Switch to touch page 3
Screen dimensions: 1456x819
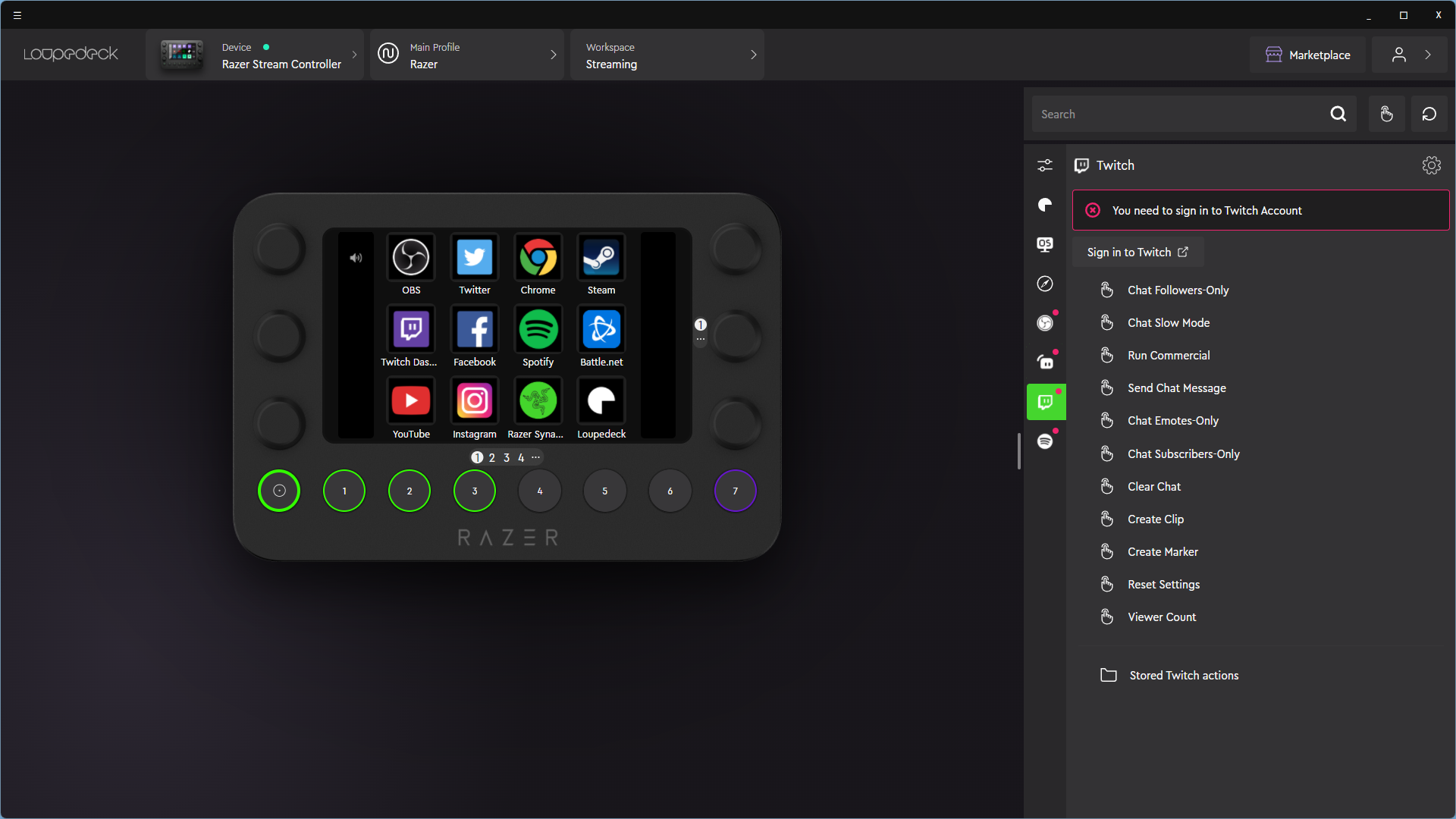pyautogui.click(x=507, y=457)
